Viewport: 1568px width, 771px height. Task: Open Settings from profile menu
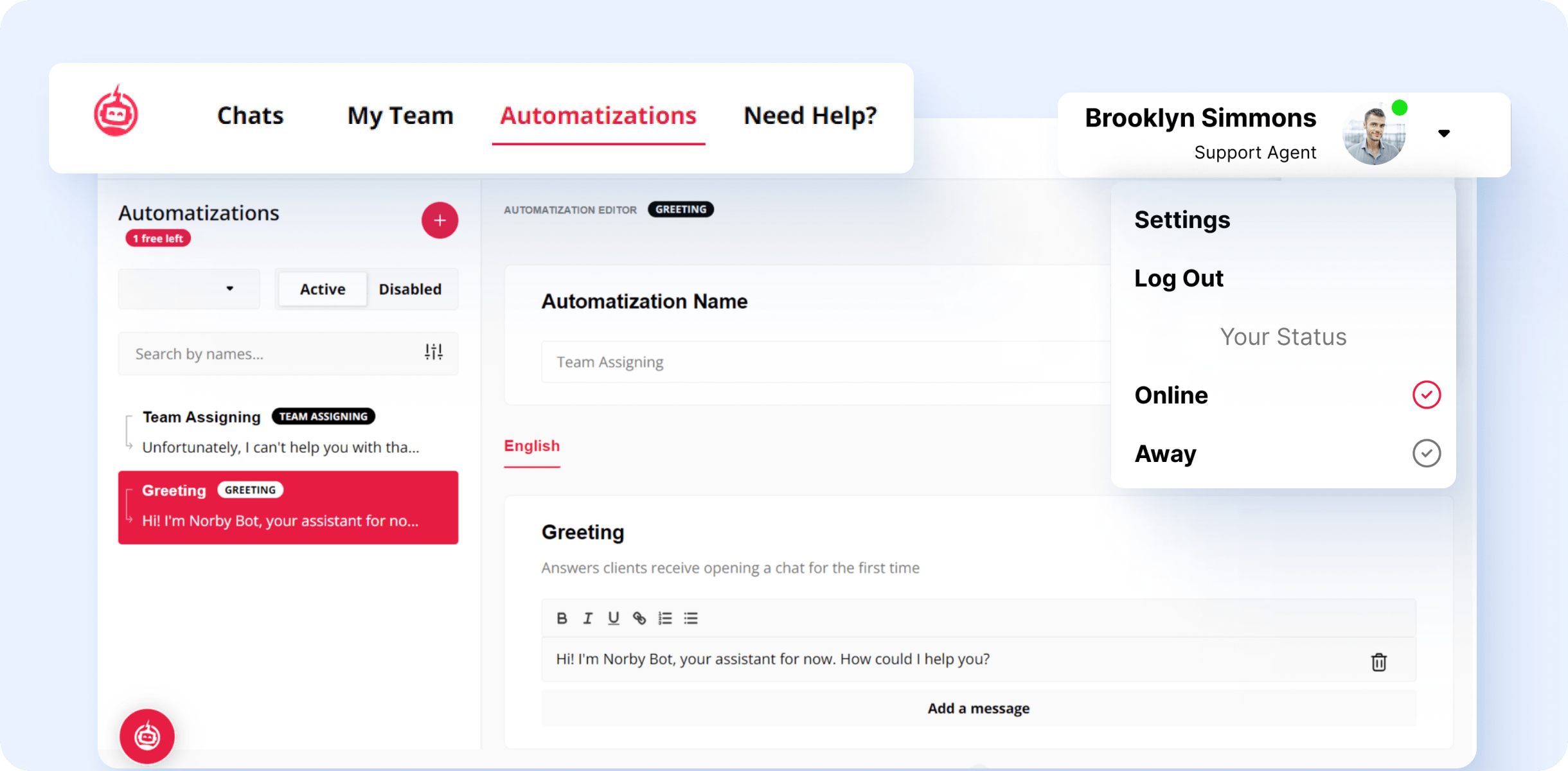pos(1182,220)
